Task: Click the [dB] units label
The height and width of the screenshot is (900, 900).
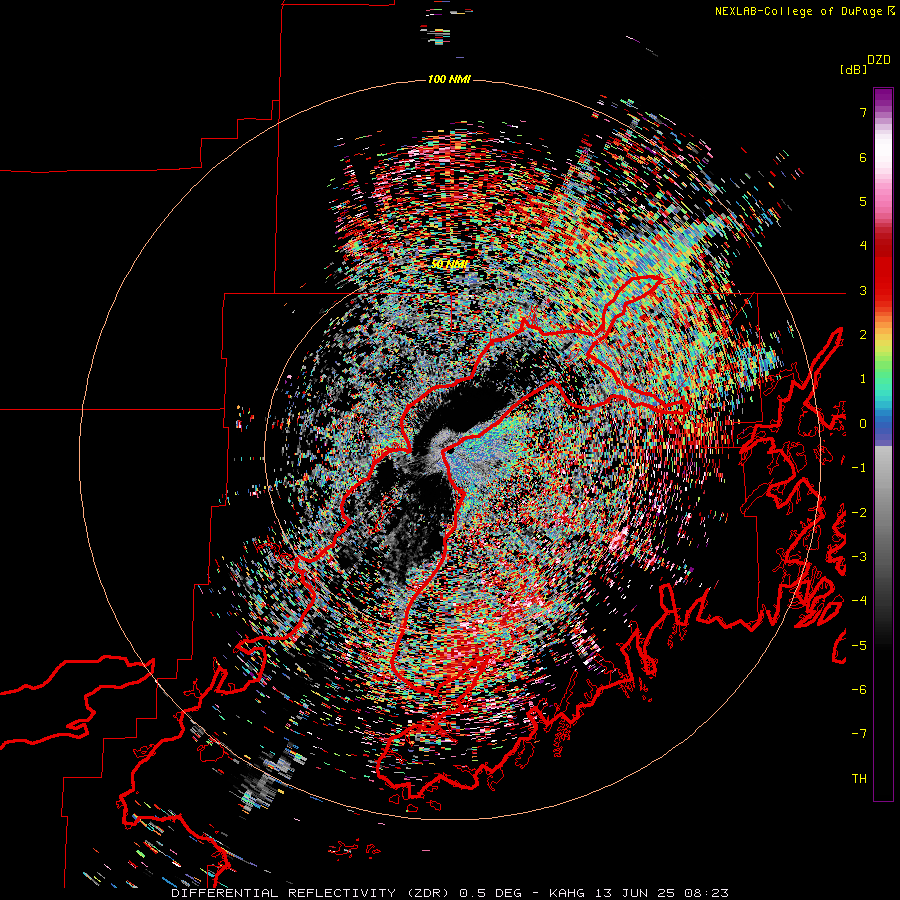Action: pyautogui.click(x=852, y=70)
